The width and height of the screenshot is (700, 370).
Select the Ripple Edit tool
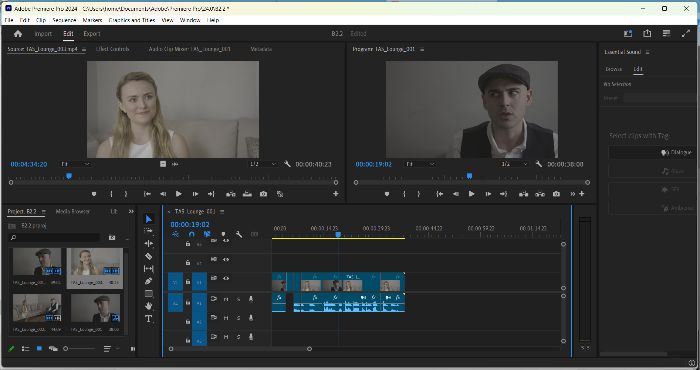coord(149,243)
